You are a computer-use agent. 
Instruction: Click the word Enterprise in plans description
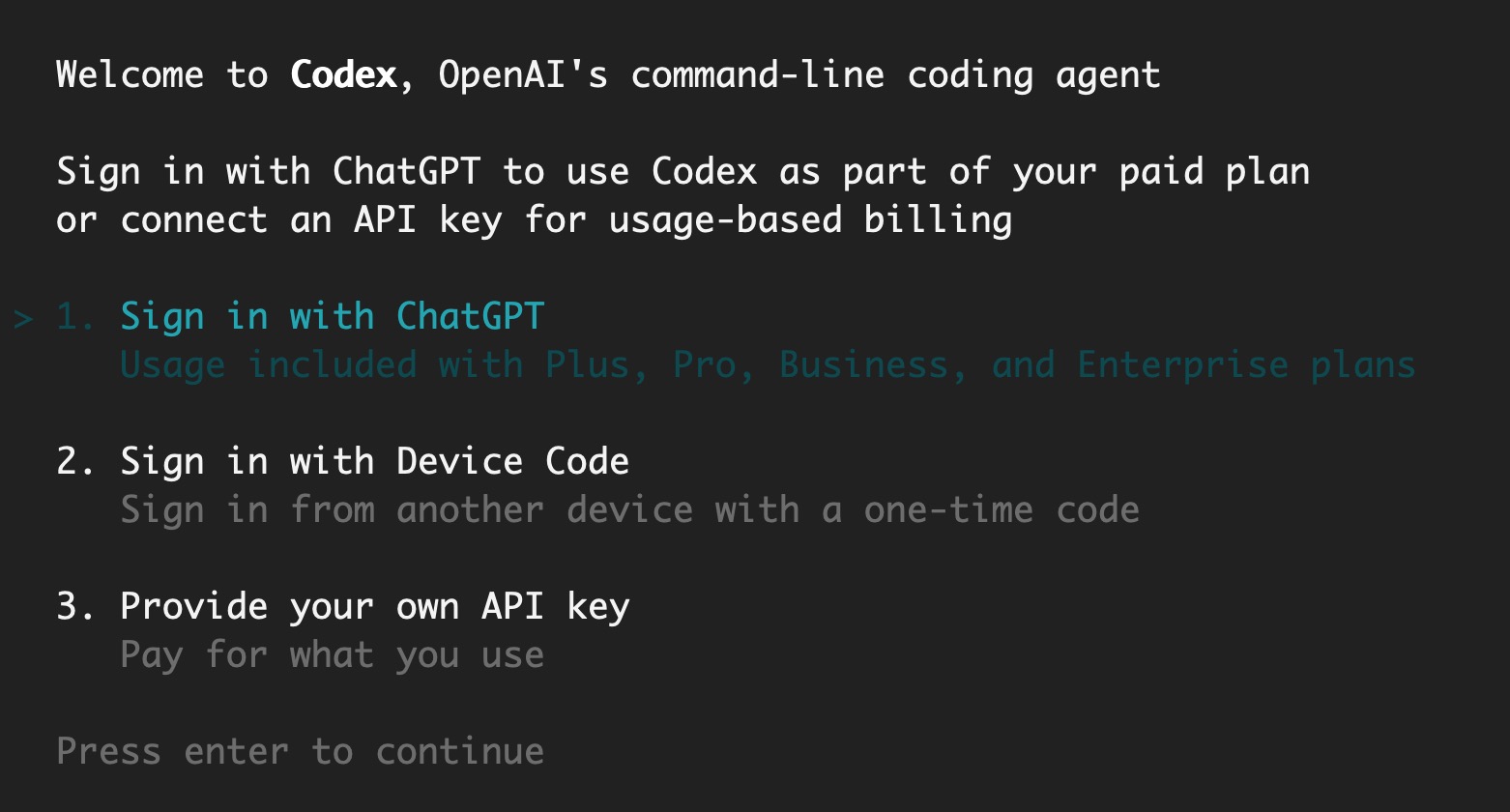(x=1183, y=365)
